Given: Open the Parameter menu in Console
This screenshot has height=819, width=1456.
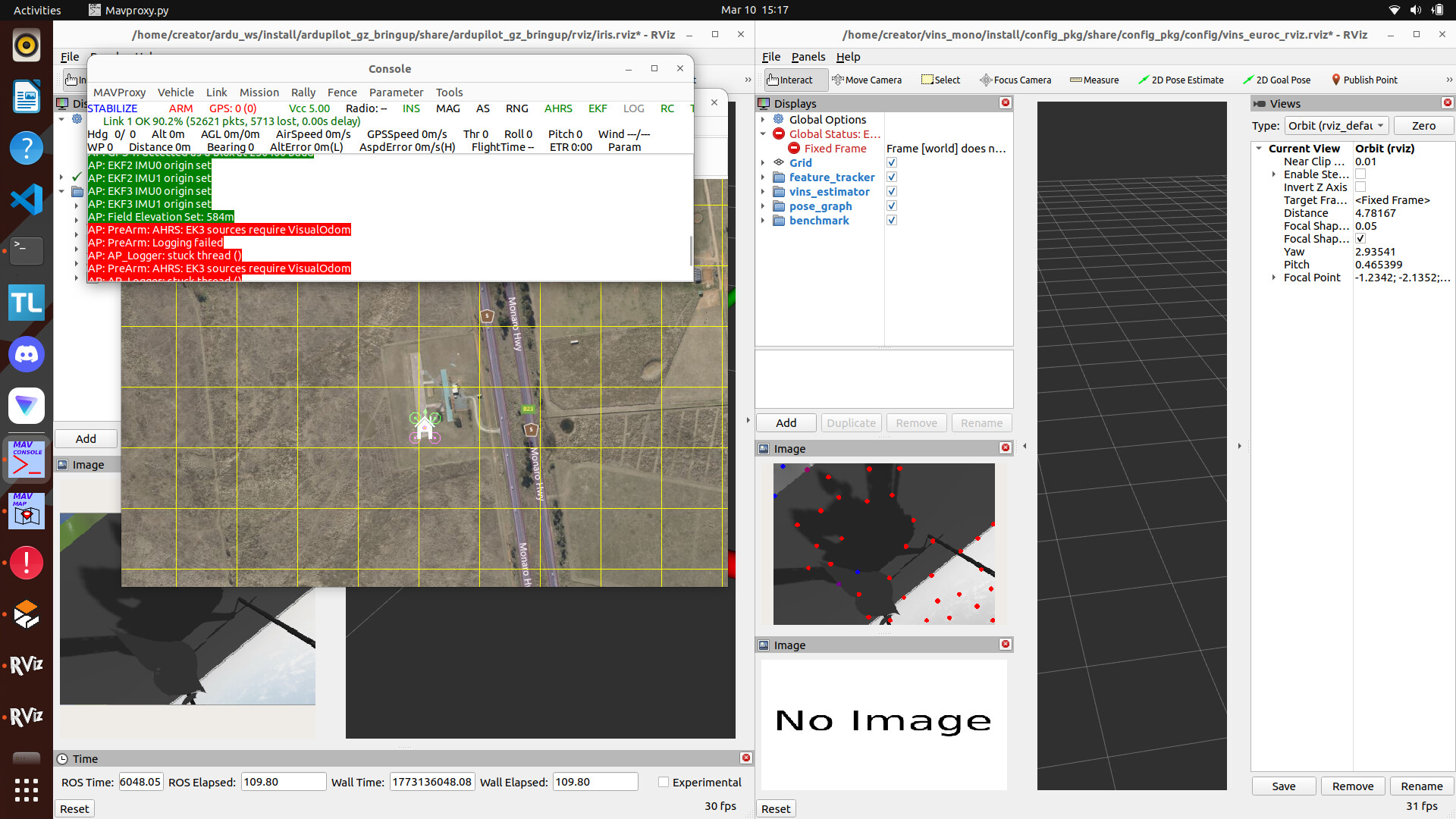Looking at the screenshot, I should point(396,92).
